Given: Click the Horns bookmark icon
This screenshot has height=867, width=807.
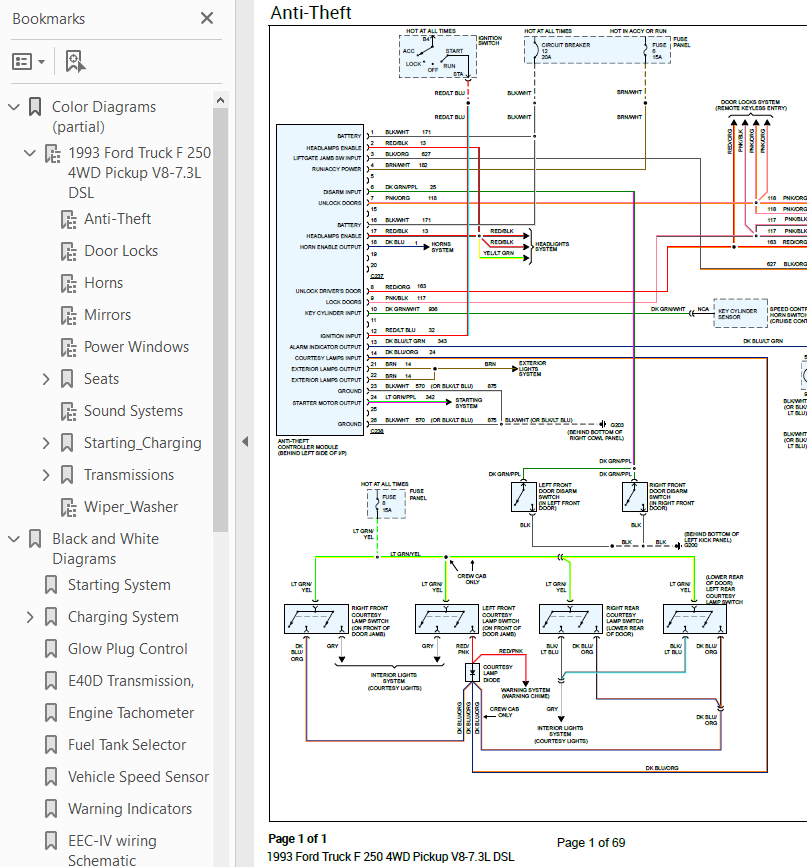Looking at the screenshot, I should click(x=69, y=284).
